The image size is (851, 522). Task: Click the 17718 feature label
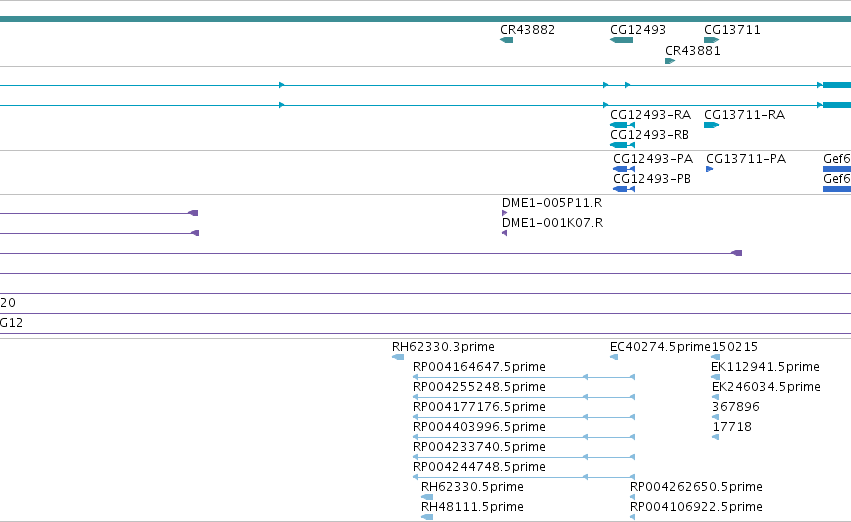coord(732,426)
